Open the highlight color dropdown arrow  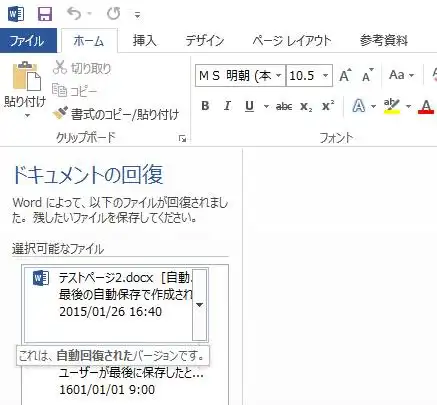point(408,107)
